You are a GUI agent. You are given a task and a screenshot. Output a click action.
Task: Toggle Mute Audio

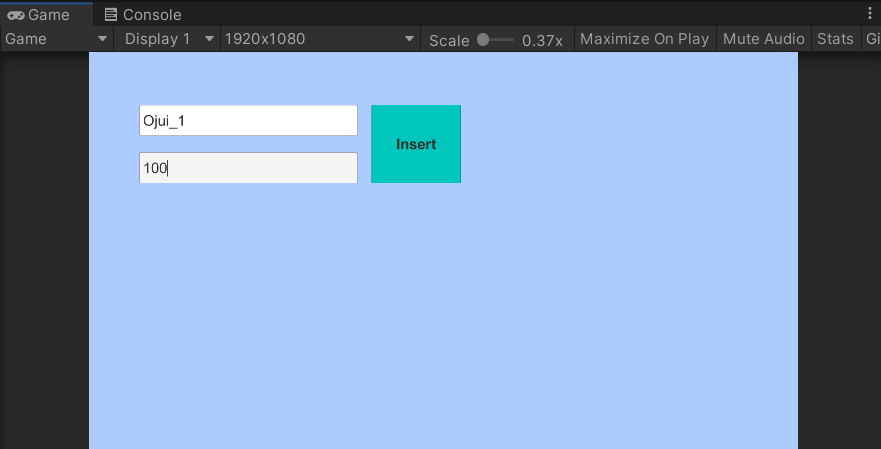[x=764, y=39]
